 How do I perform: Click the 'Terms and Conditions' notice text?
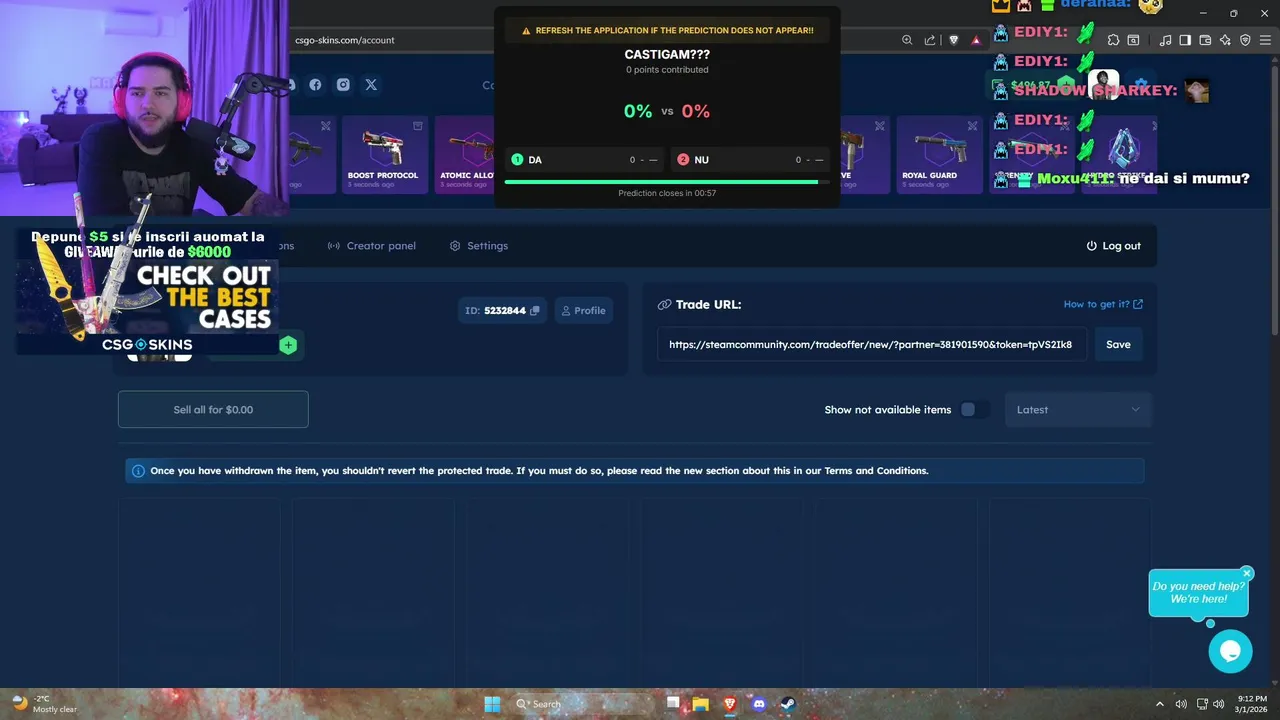[x=876, y=471]
